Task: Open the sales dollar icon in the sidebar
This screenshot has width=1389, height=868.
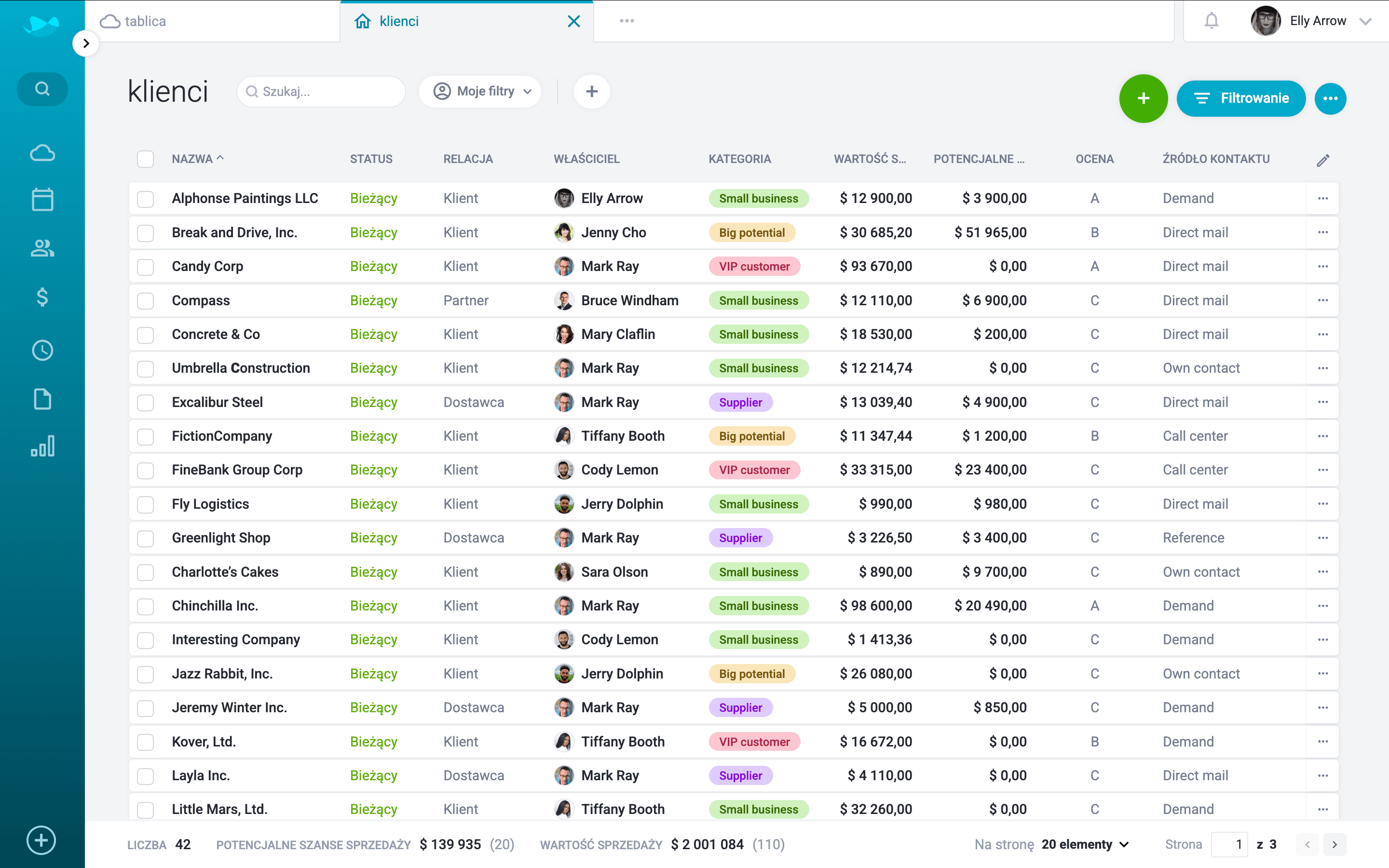Action: [42, 298]
